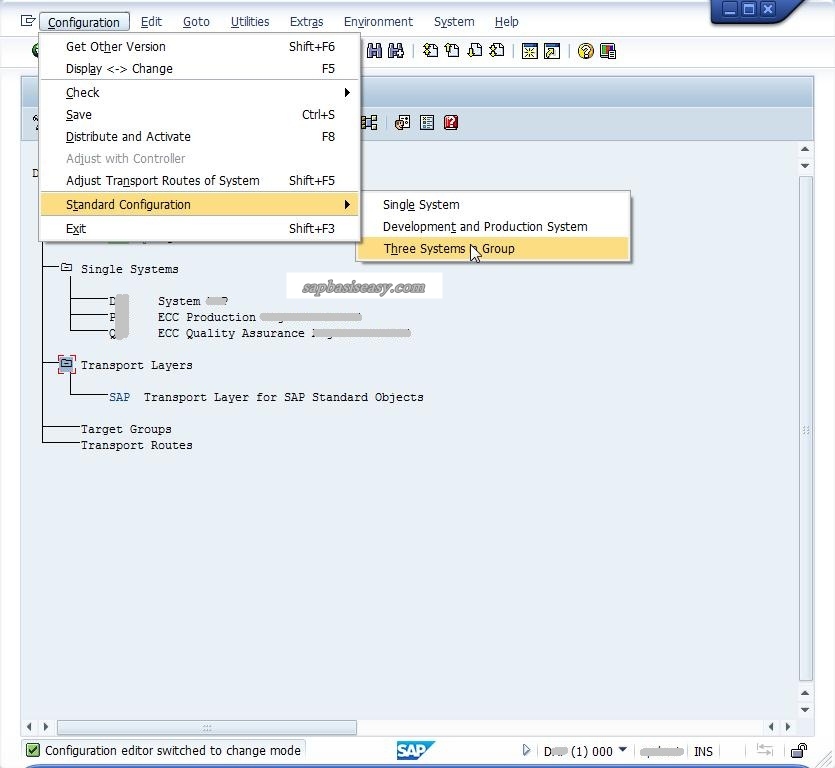Click the Find Next binoculars icon
Viewport: 835px width, 768px height.
click(396, 51)
